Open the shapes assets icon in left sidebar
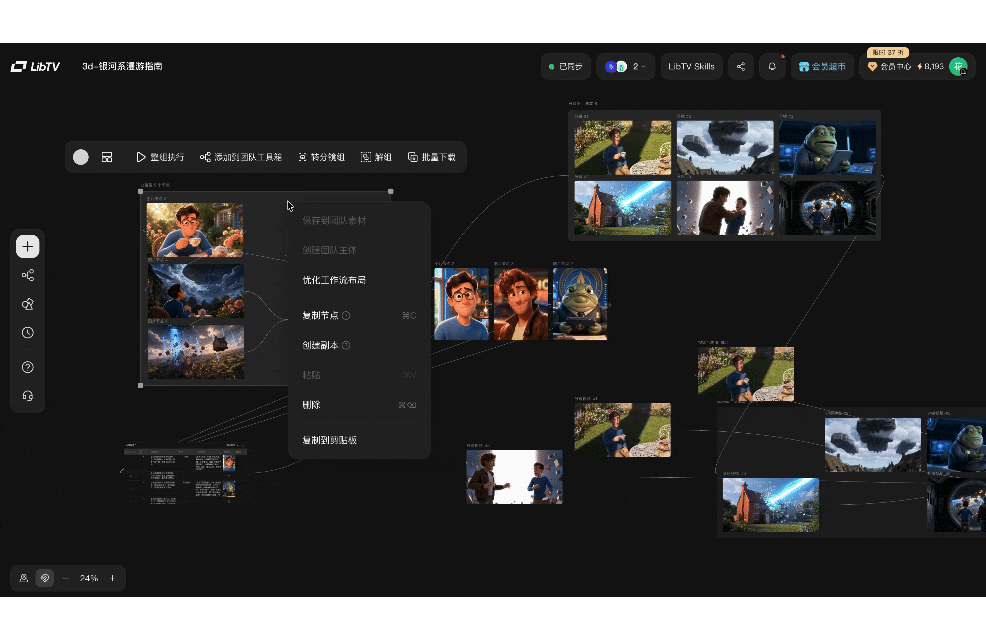This screenshot has height=640, width=986. tap(28, 304)
